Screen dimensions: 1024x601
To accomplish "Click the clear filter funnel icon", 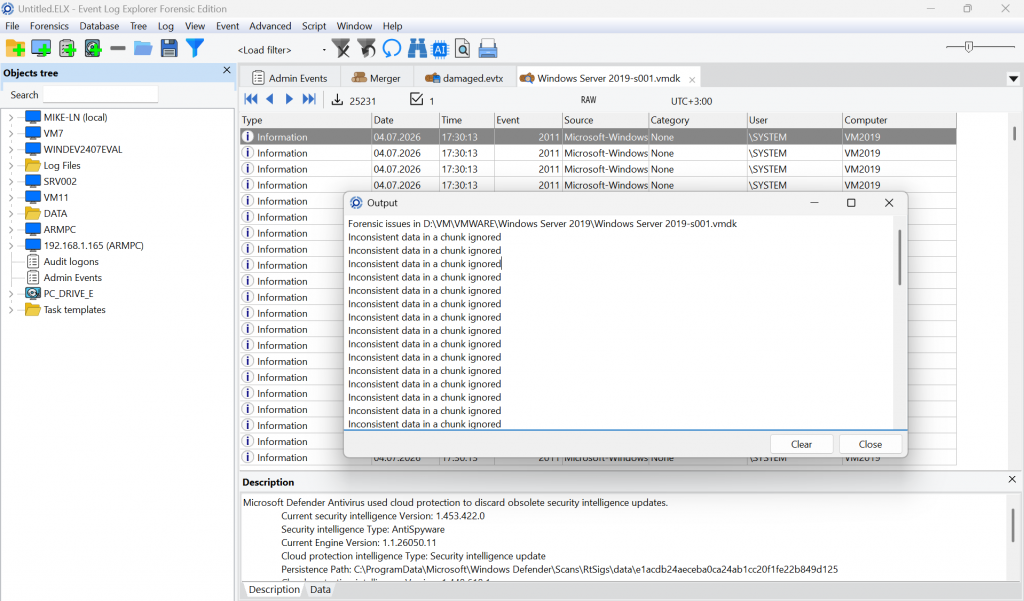I will [341, 48].
